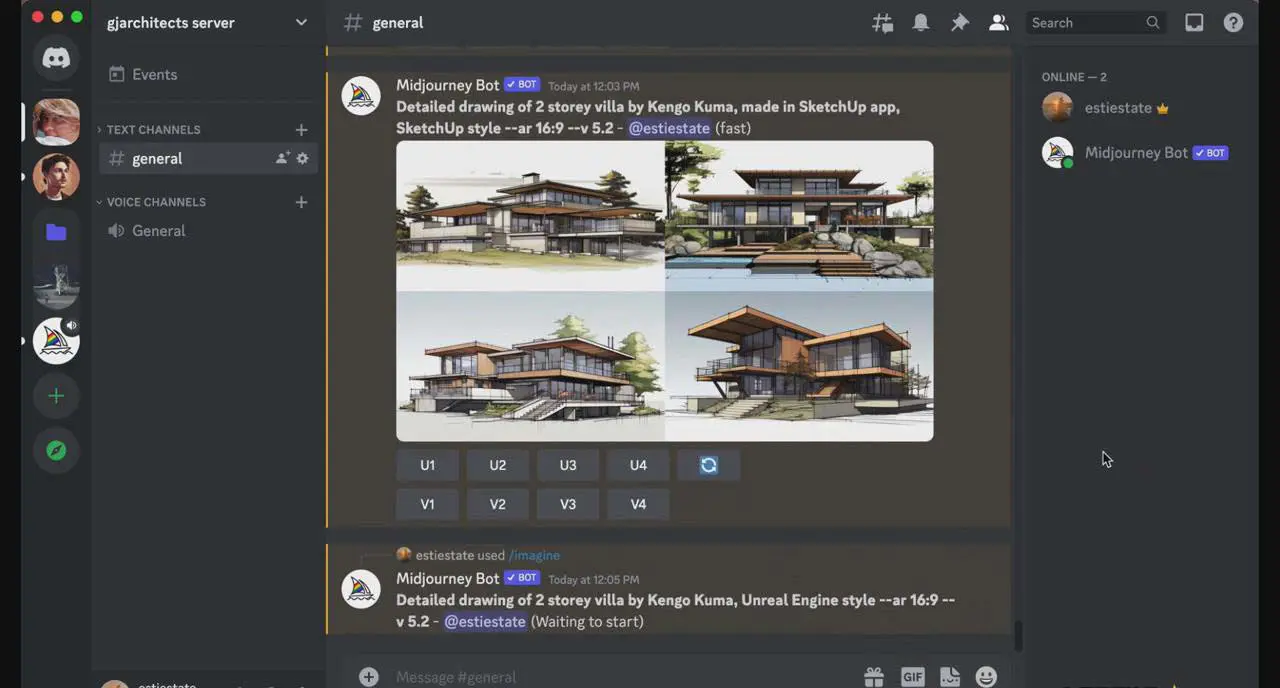Open notification settings bell icon
1280x688 pixels.
click(x=921, y=23)
